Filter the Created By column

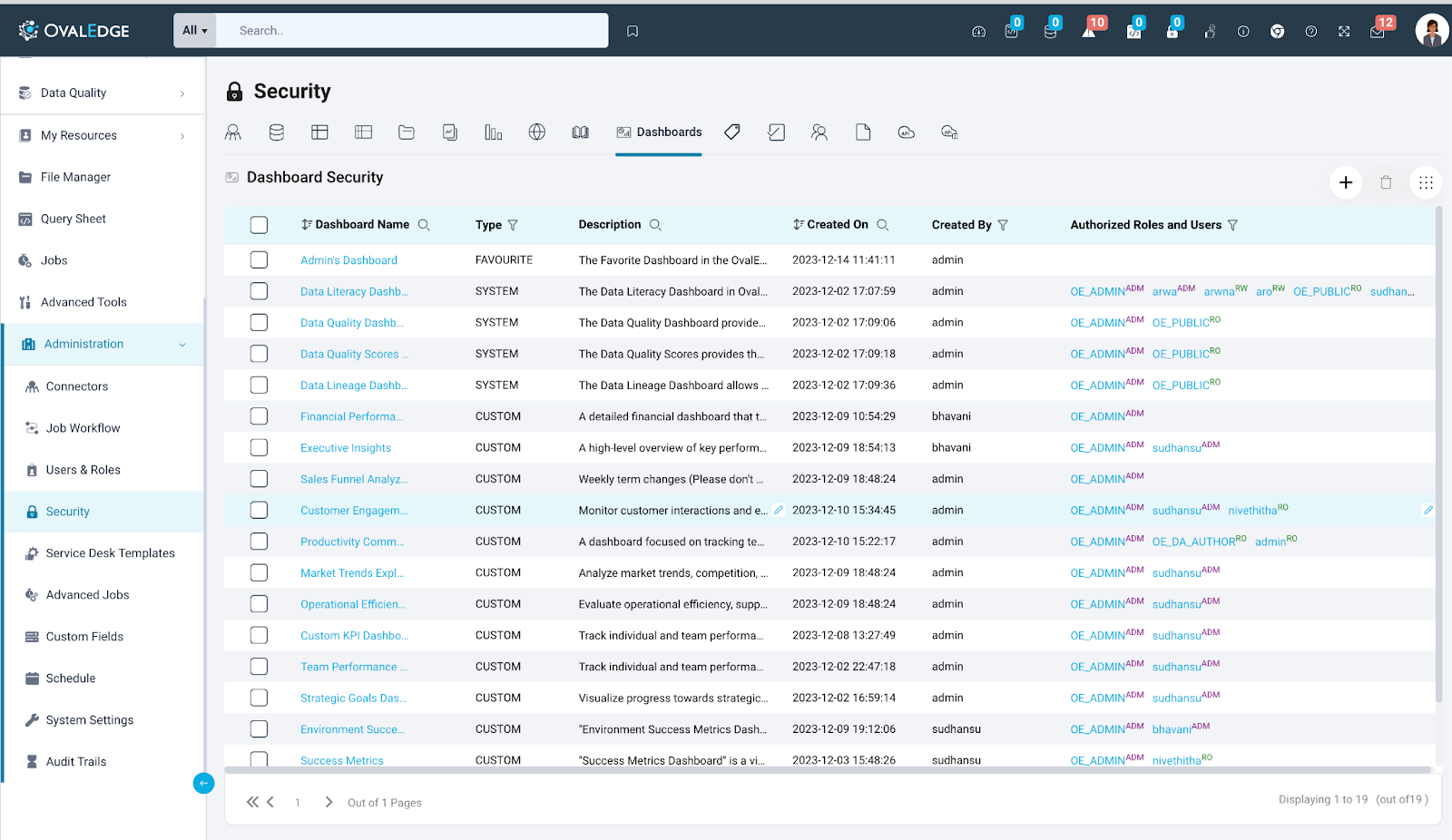coord(1003,225)
